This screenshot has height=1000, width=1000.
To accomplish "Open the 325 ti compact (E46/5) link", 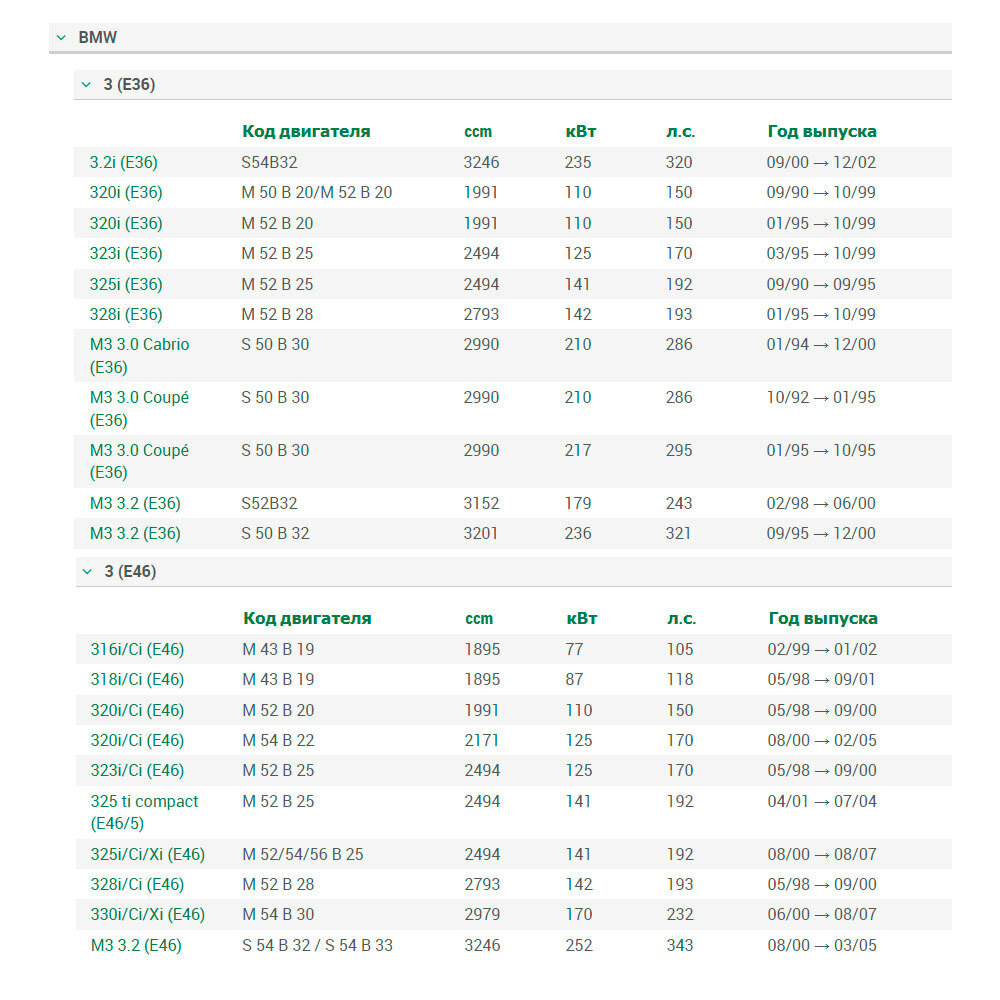I will 144,812.
